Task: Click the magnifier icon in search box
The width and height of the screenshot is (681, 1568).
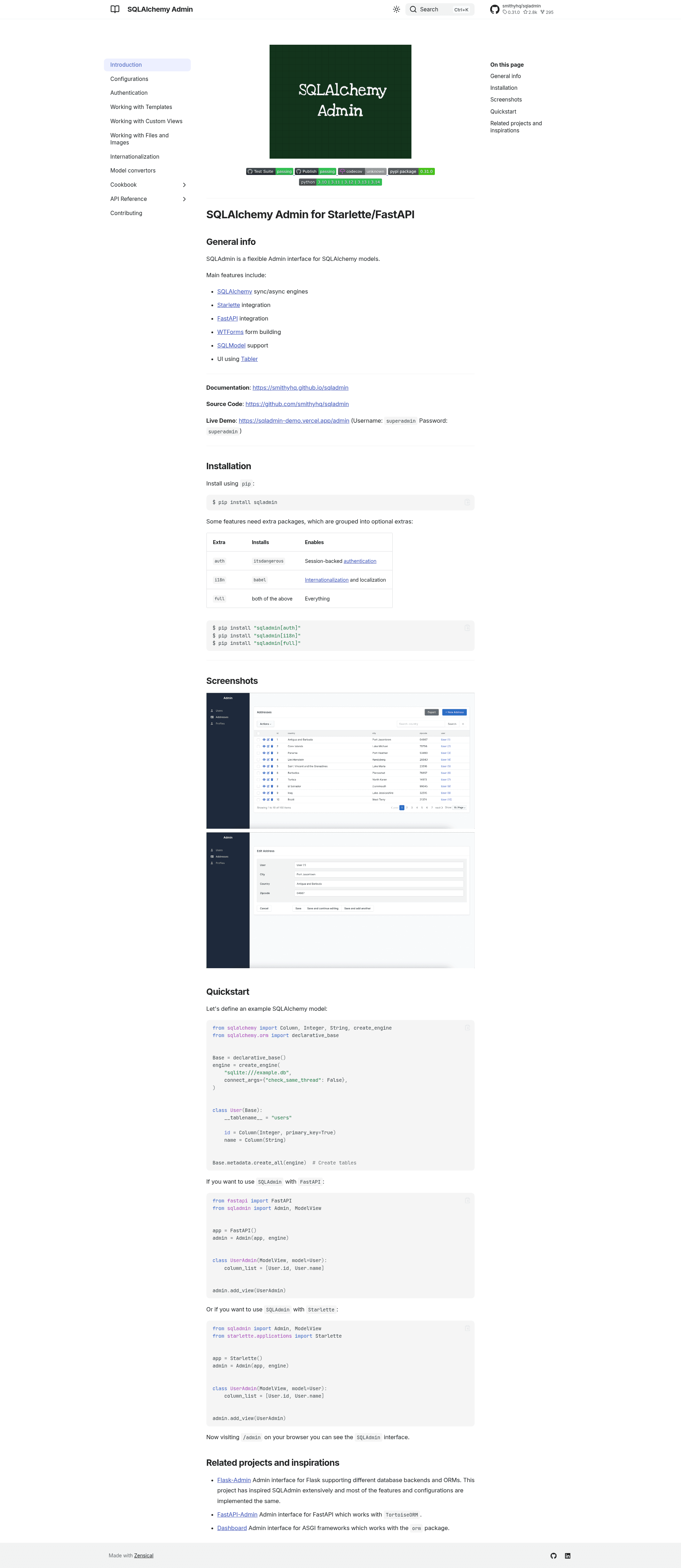Action: tap(413, 9)
